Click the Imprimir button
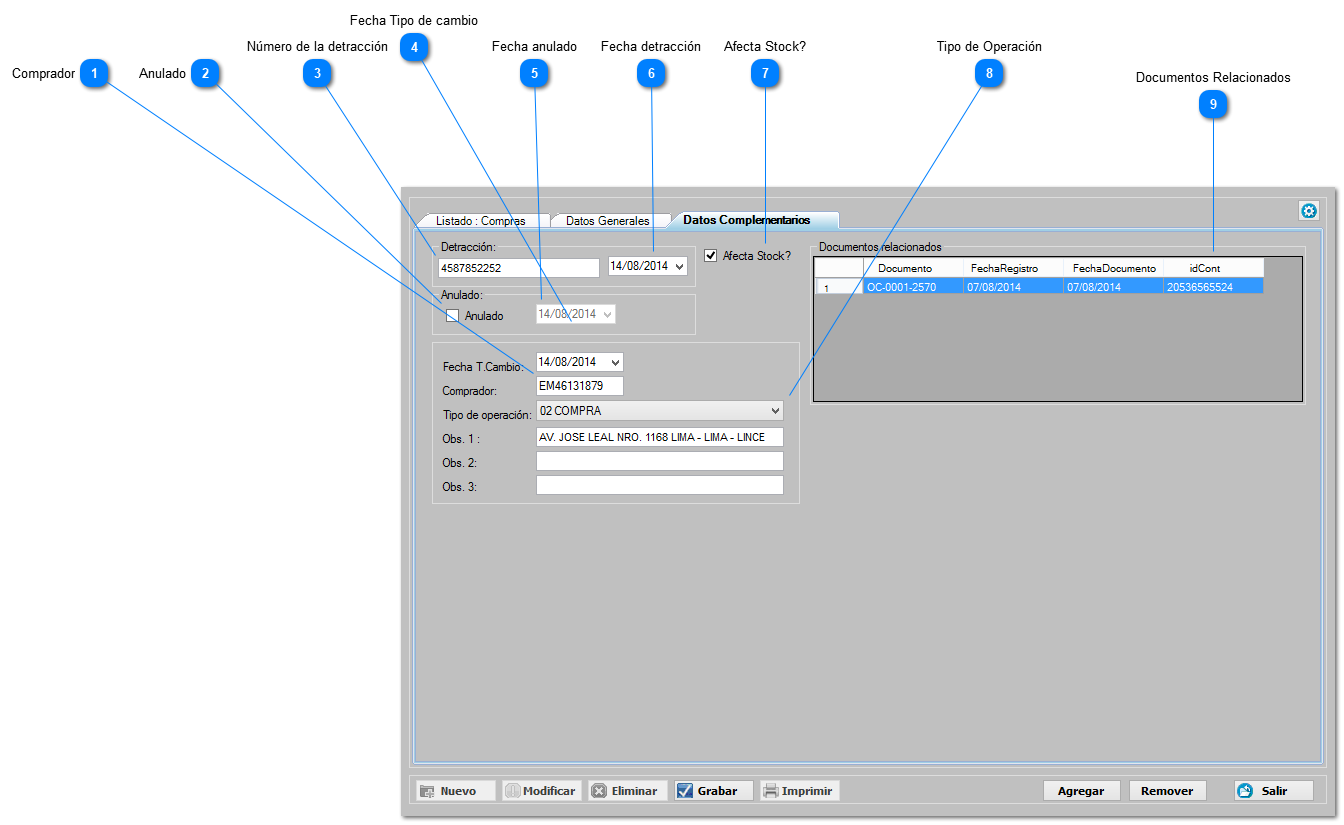1344x825 pixels. point(799,791)
